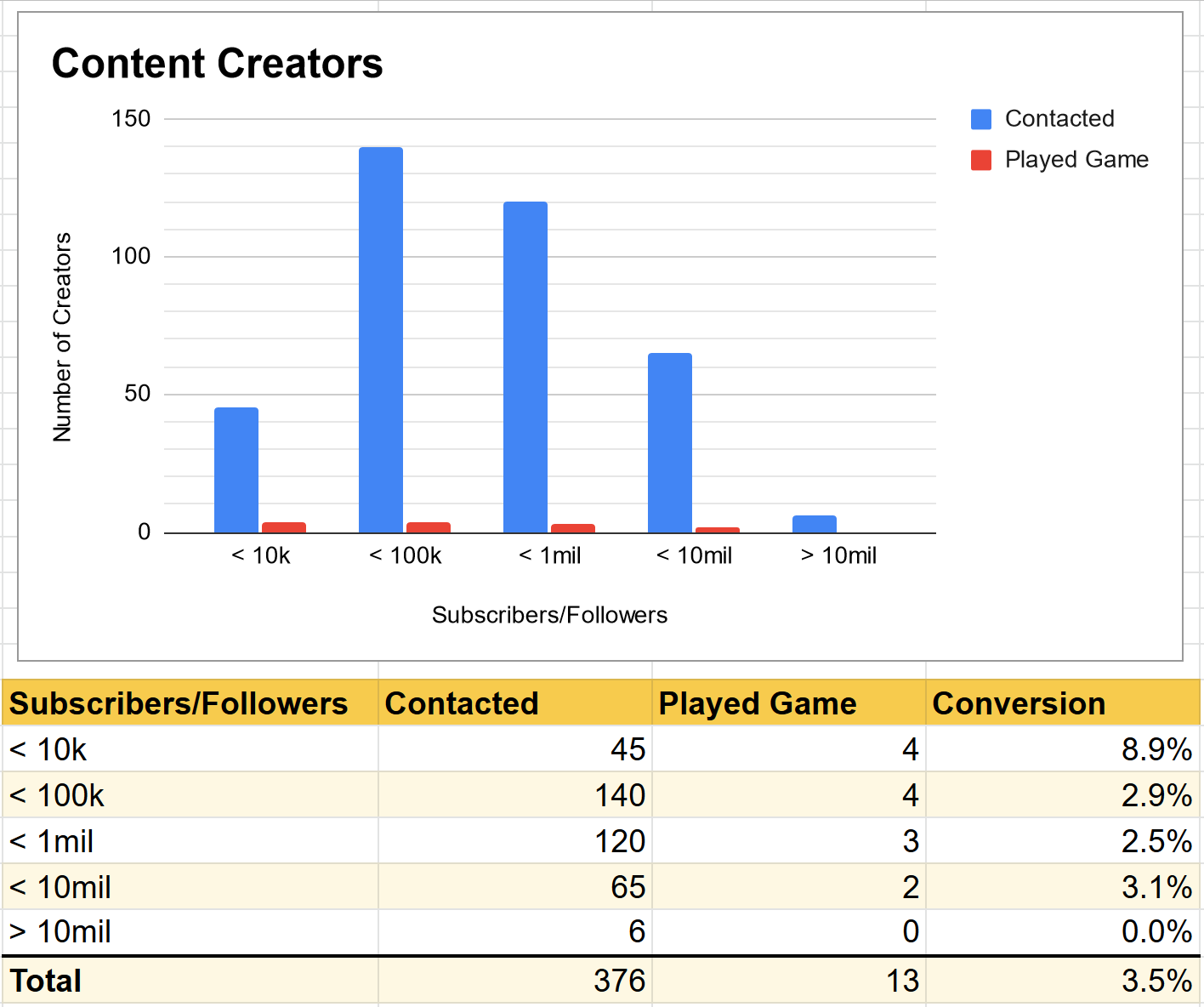
Task: Click the blue bar above < 1mil
Action: 525,367
